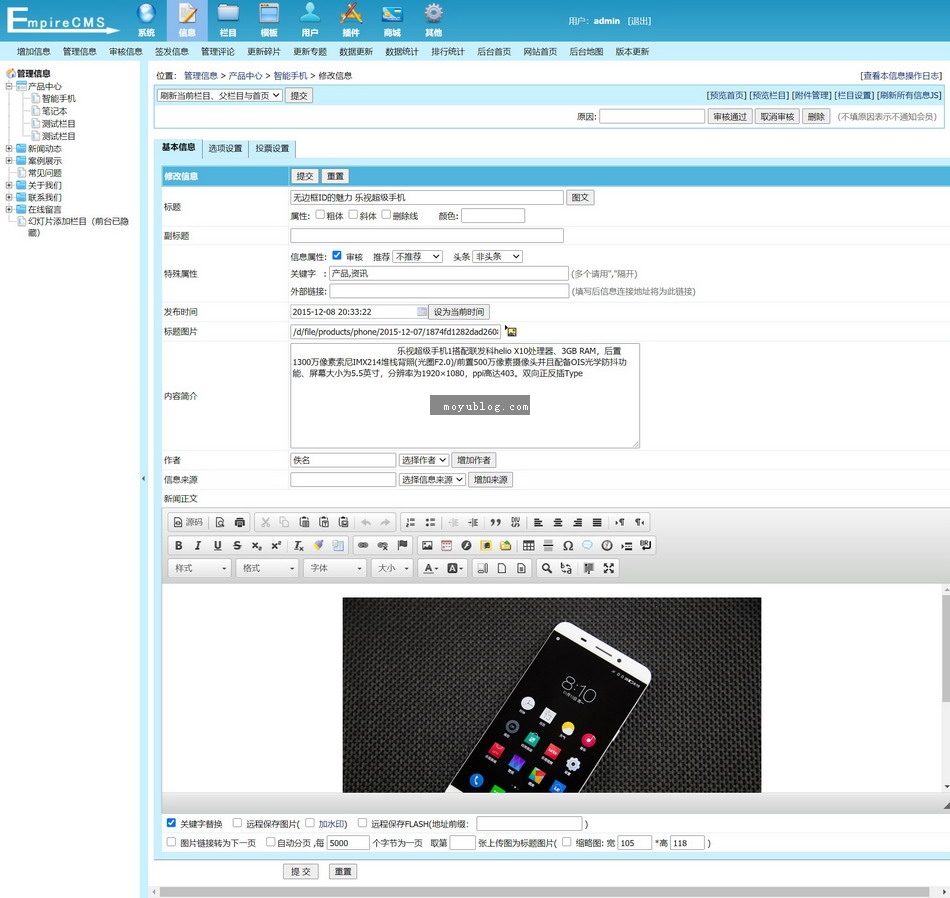Image resolution: width=950 pixels, height=898 pixels.
Task: Open the 其他 gear icon
Action: 433,19
